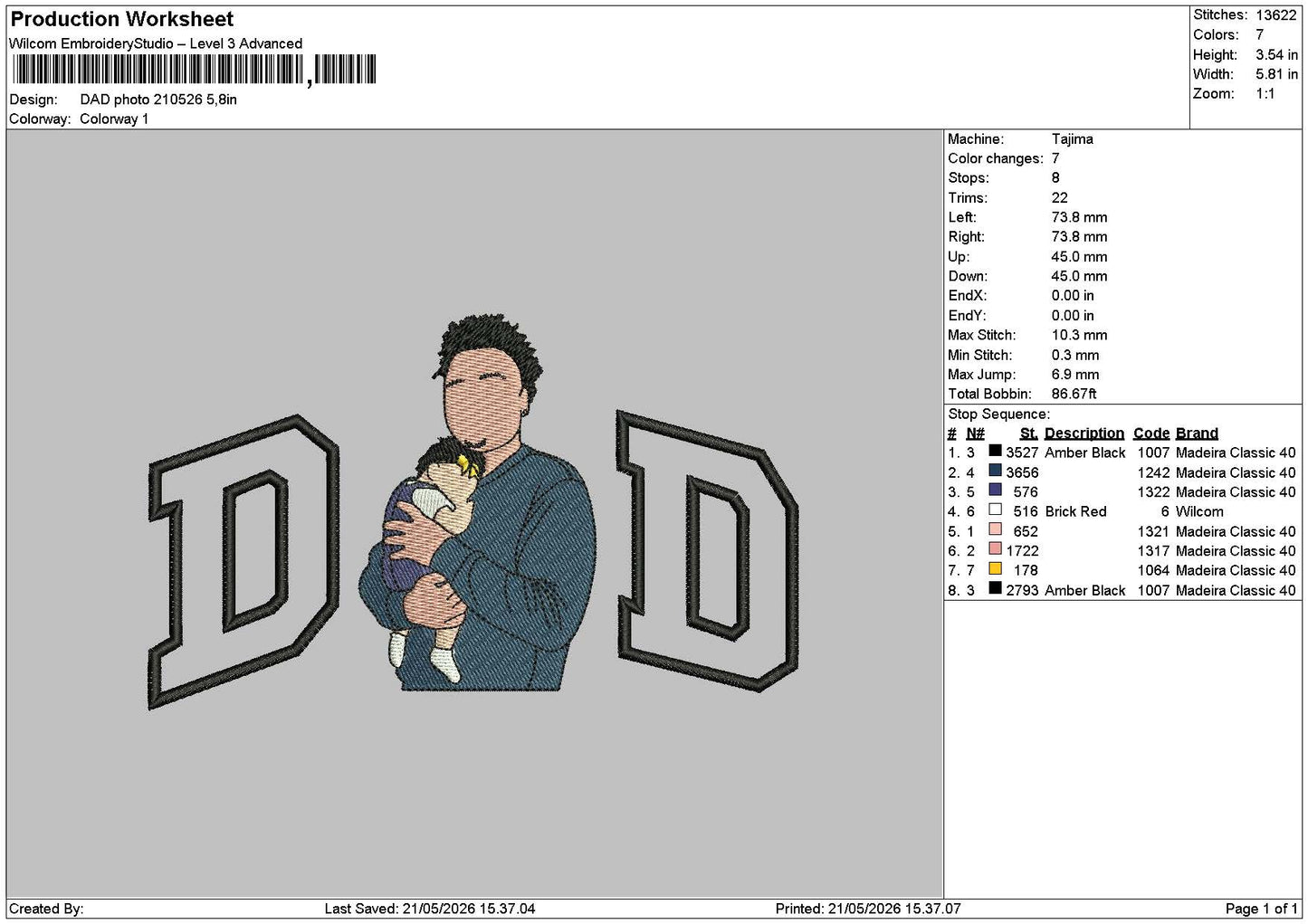Click the Trims value 22

1059,197
